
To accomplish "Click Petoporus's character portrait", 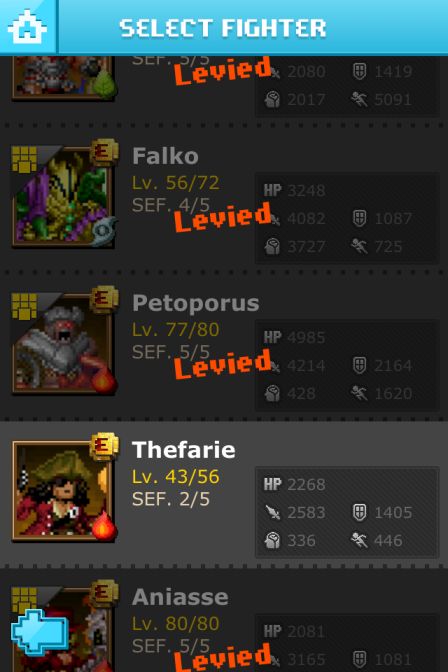I will click(63, 344).
